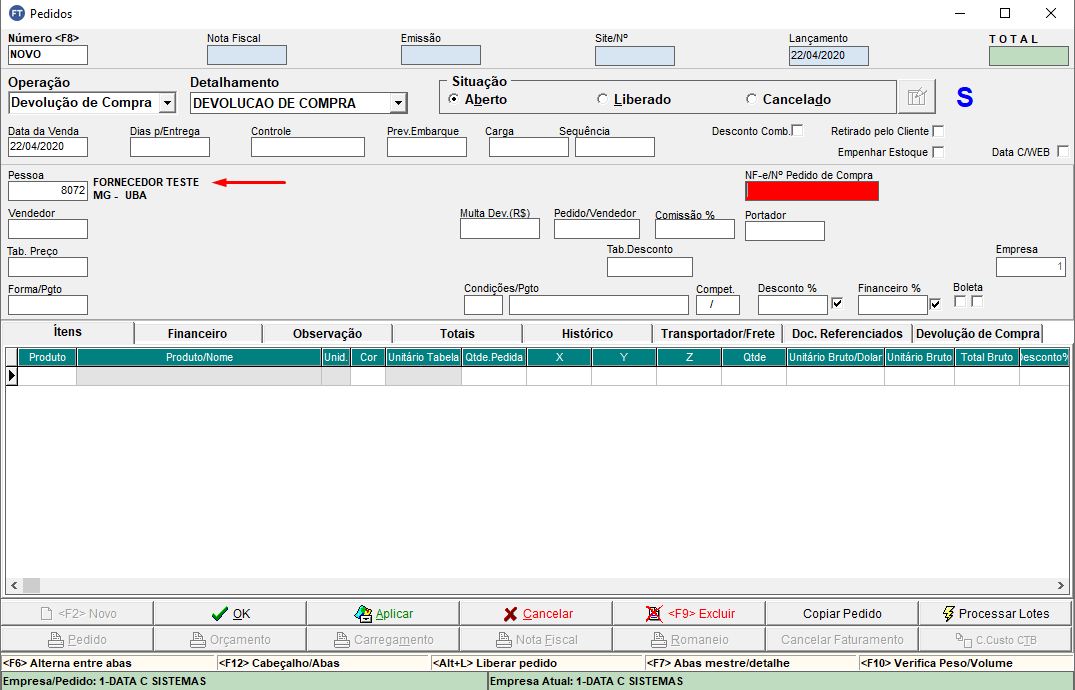Open the Operação dropdown list
This screenshot has height=690, width=1075.
point(167,102)
